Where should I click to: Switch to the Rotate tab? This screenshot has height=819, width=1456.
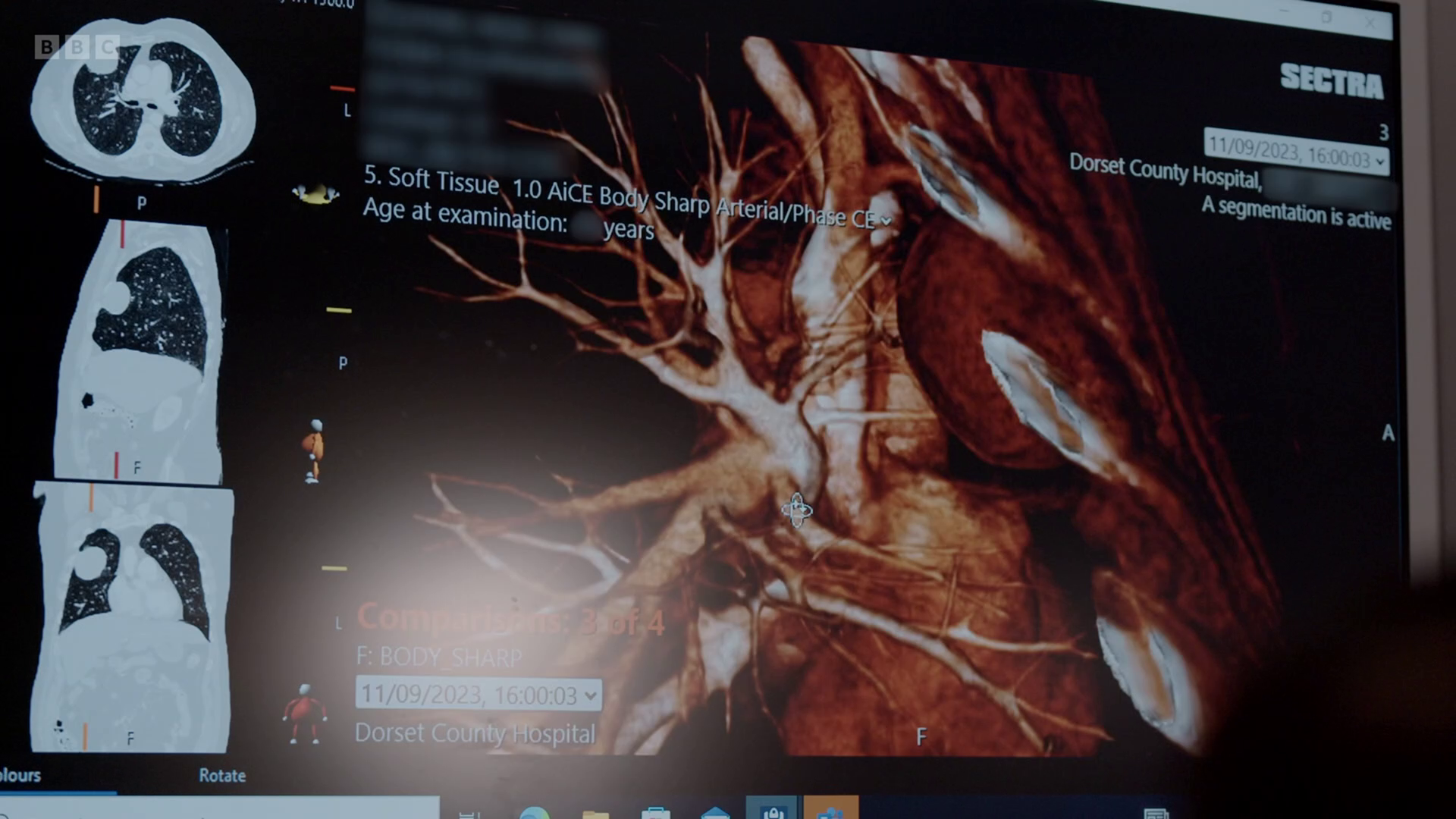coord(222,775)
